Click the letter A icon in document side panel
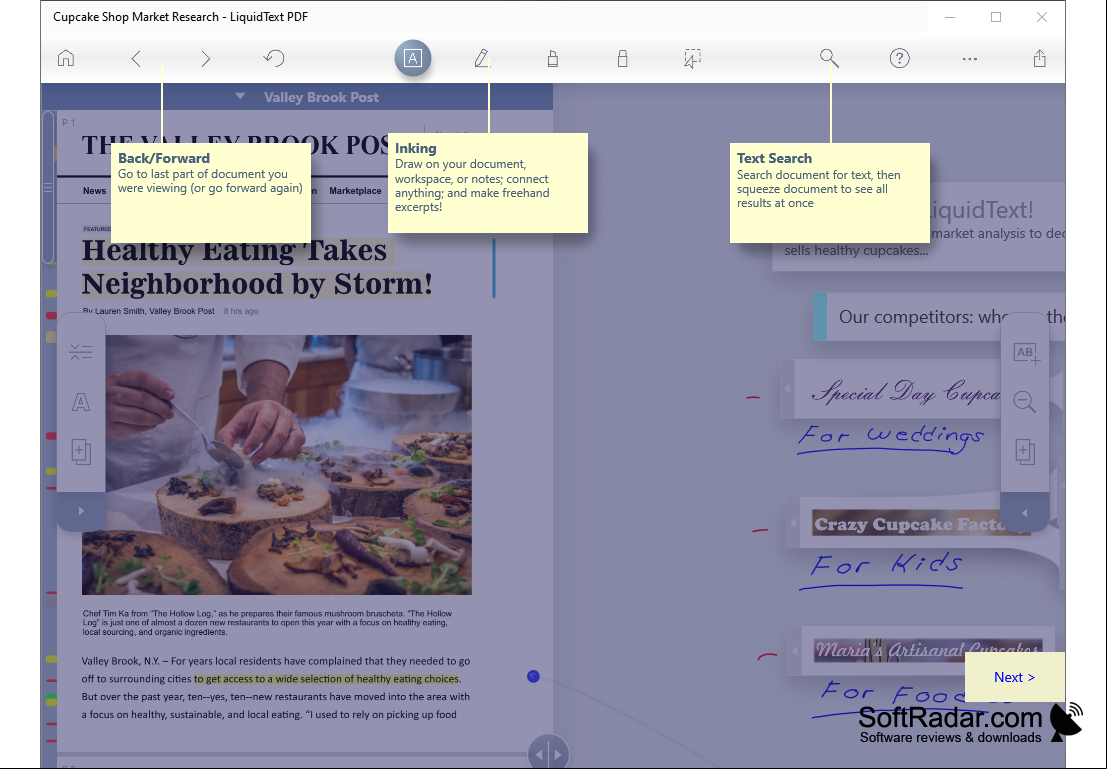This screenshot has width=1107, height=769. [81, 402]
